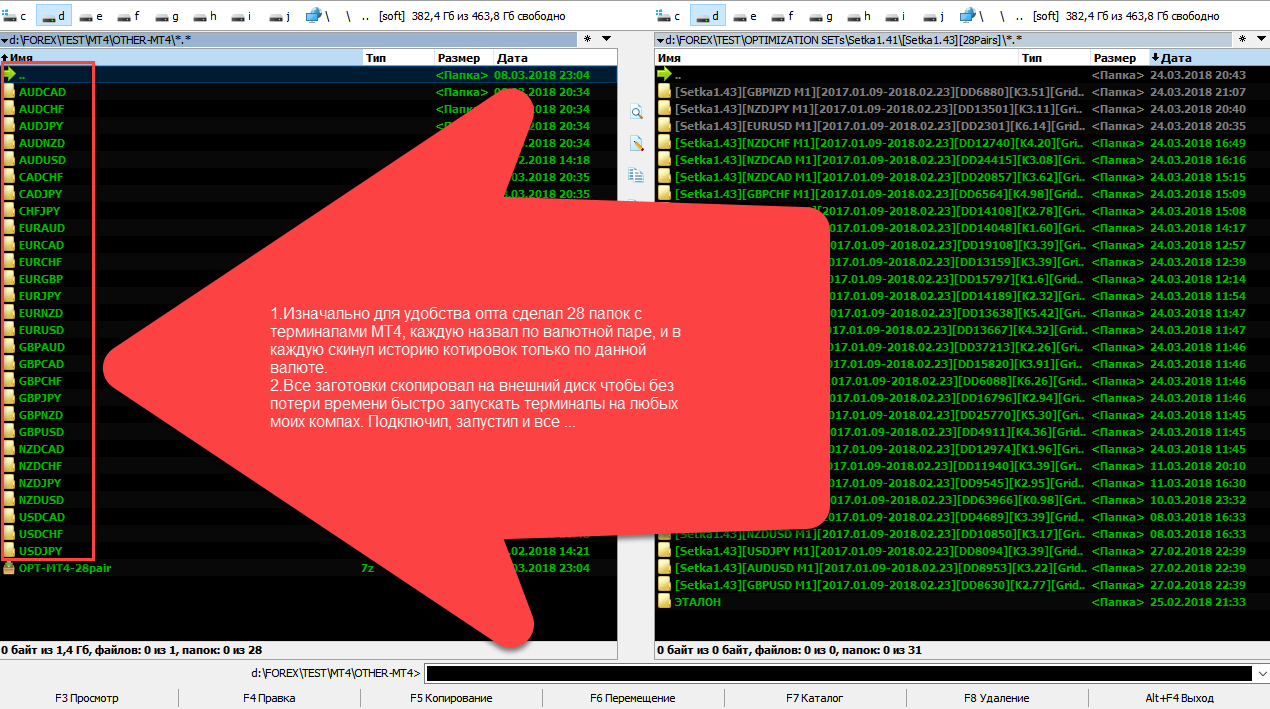1270x709 pixels.
Task: Switch right panel to drive h
Action: click(860, 15)
